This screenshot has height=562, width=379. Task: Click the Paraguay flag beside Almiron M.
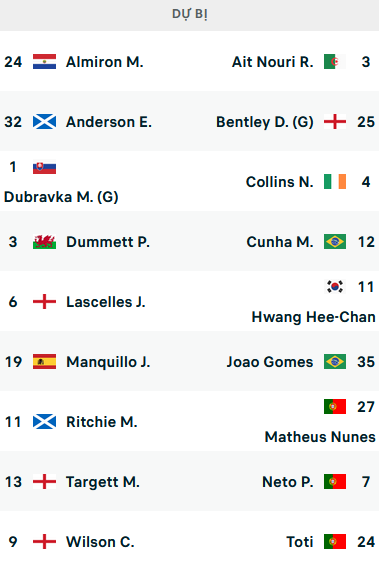(x=44, y=62)
